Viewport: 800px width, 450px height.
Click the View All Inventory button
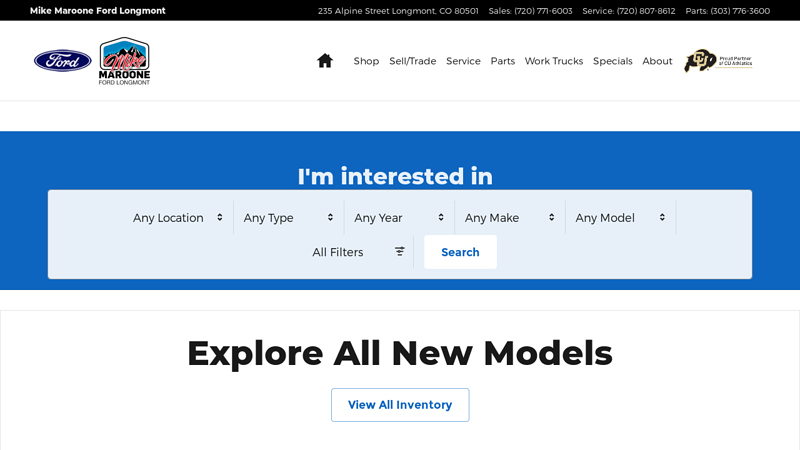pyautogui.click(x=400, y=405)
